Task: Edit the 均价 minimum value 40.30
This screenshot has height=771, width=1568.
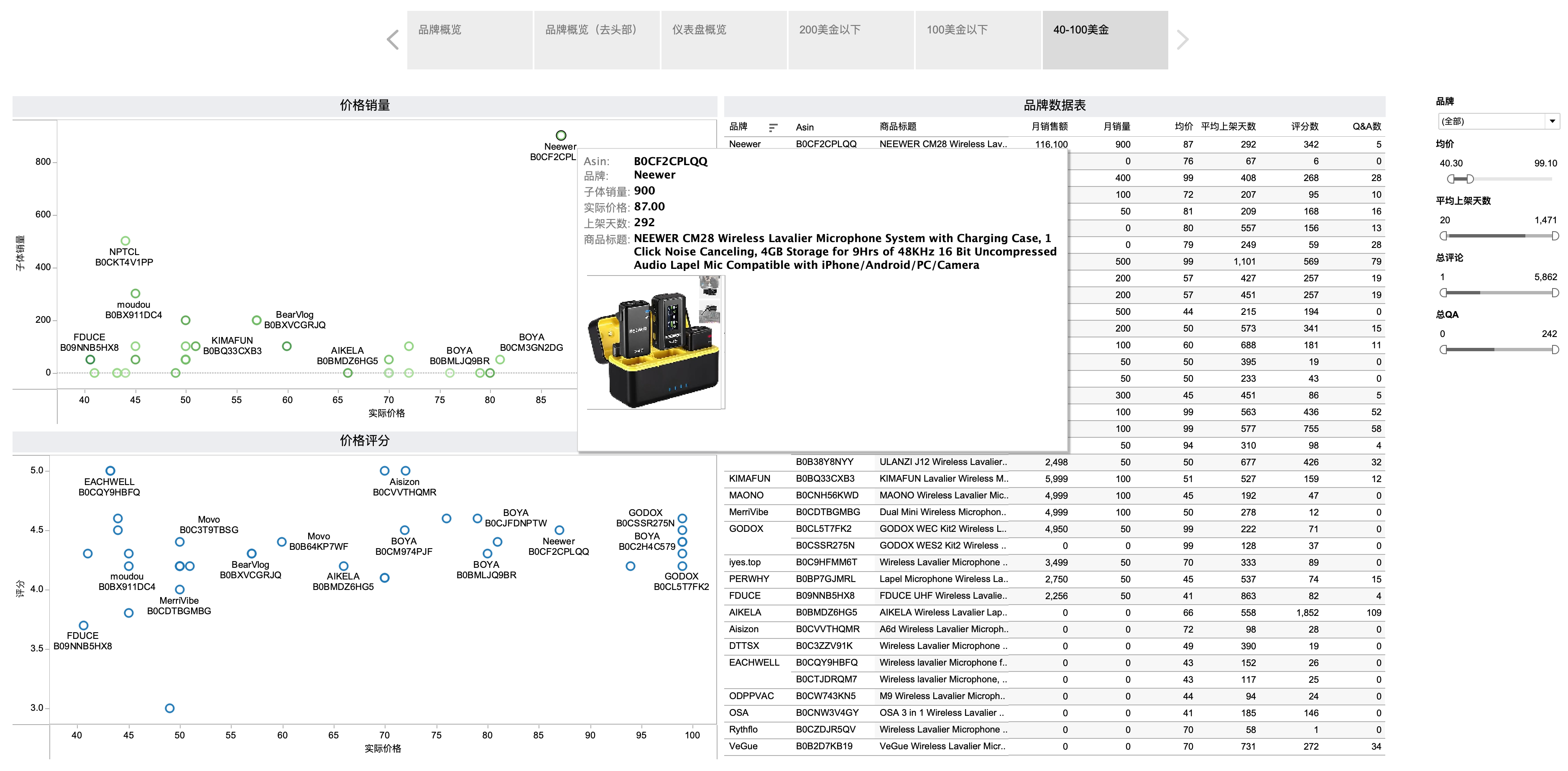Action: click(x=1451, y=163)
